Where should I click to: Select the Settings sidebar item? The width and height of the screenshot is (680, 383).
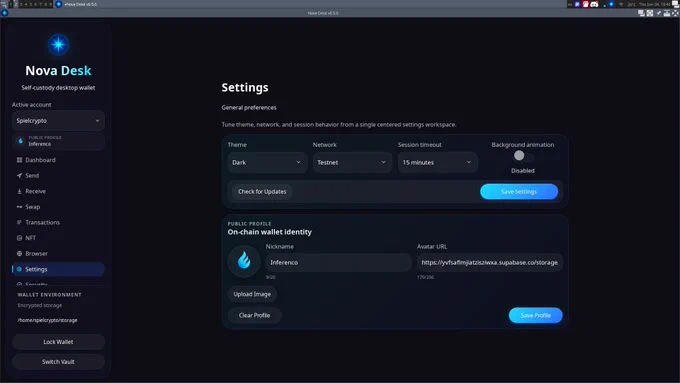58,269
